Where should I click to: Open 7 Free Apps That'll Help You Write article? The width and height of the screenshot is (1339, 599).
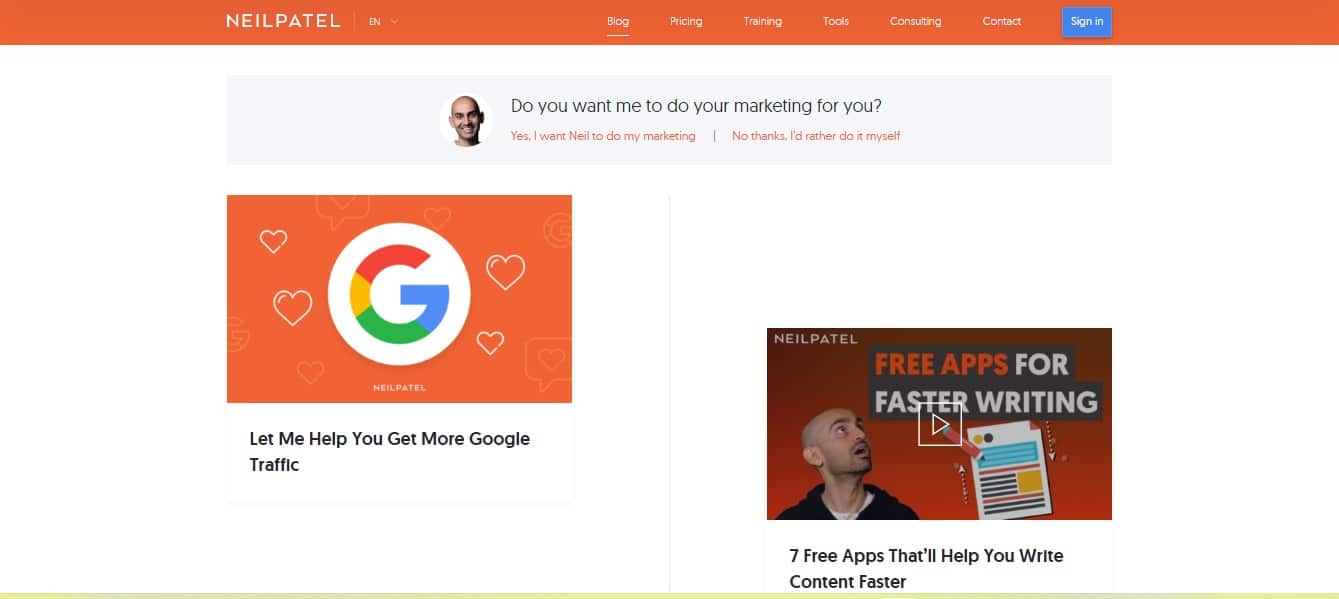(x=927, y=568)
